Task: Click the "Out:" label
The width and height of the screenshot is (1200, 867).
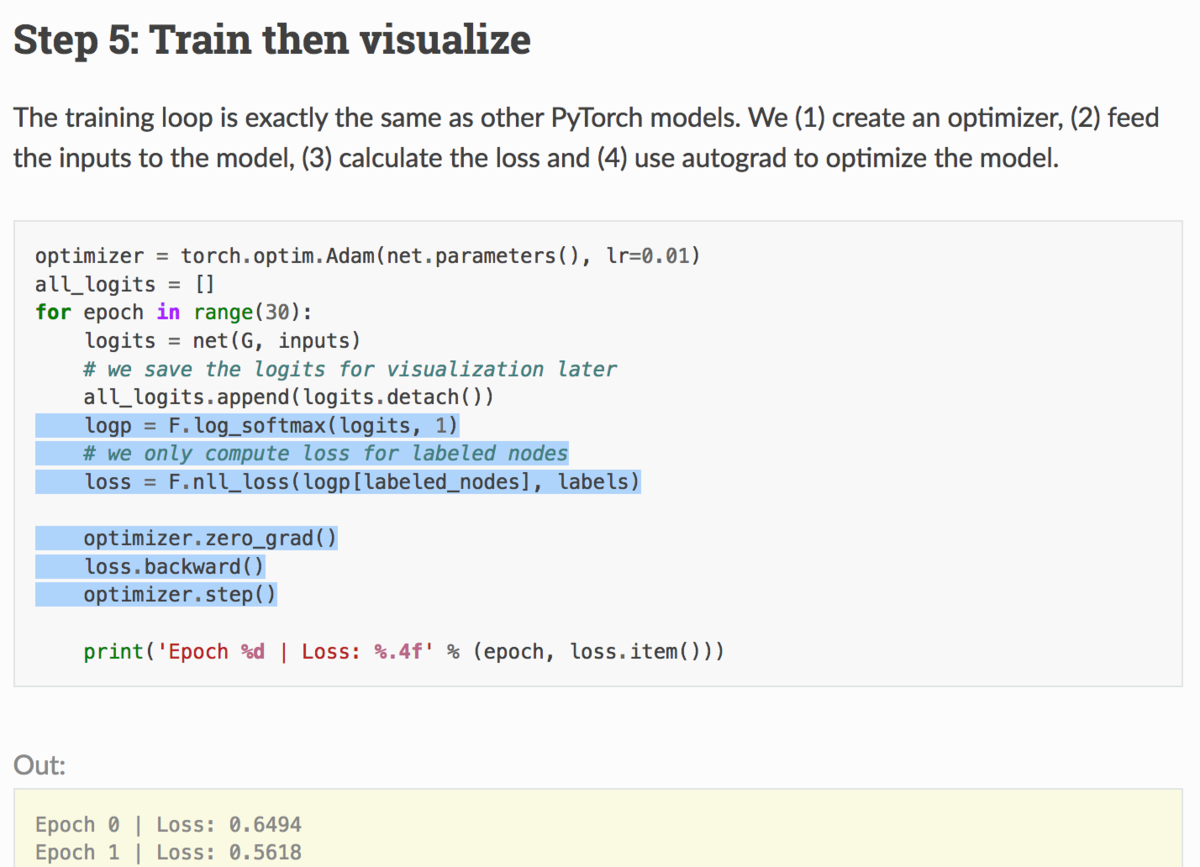Action: pyautogui.click(x=39, y=766)
